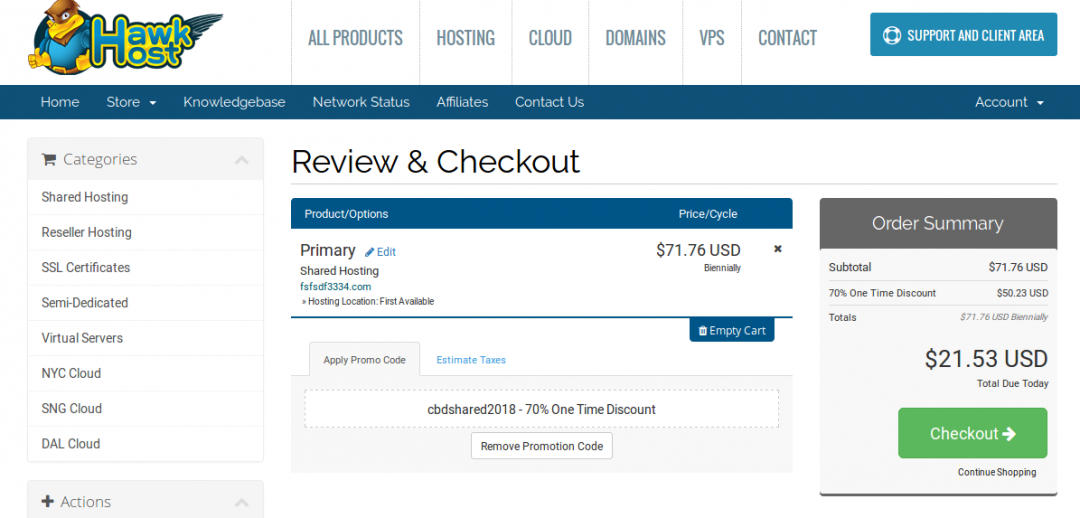This screenshot has width=1080, height=518.
Task: Select Reseller Hosting category
Action: (x=145, y=232)
